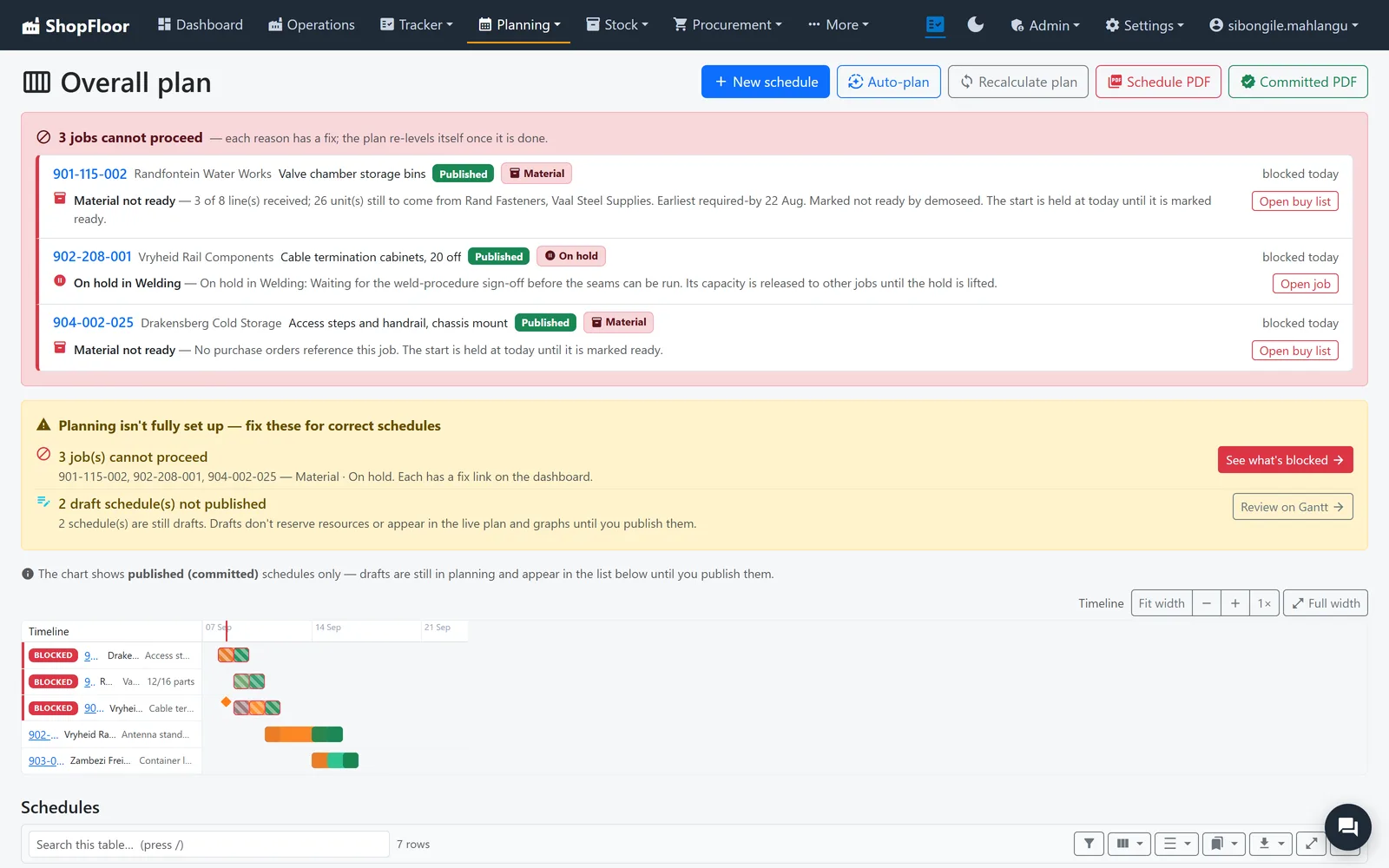Click BLOCKED badge on the 12/16 parts row

click(x=53, y=681)
